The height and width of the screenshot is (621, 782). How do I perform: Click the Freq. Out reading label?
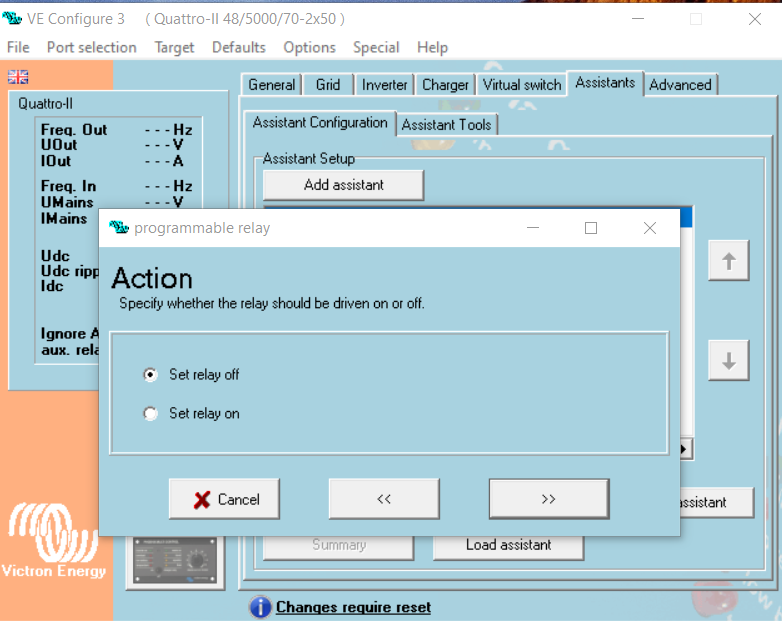pyautogui.click(x=74, y=130)
